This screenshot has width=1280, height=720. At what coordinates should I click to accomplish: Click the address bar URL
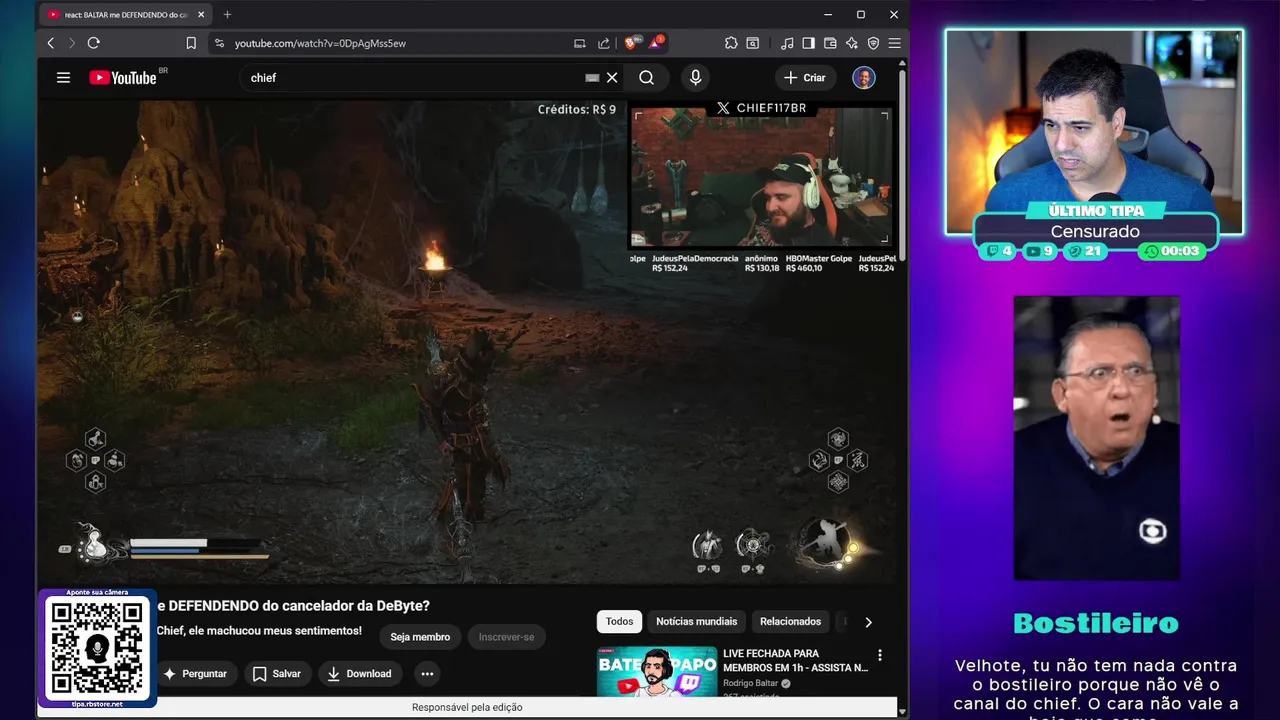coord(320,44)
